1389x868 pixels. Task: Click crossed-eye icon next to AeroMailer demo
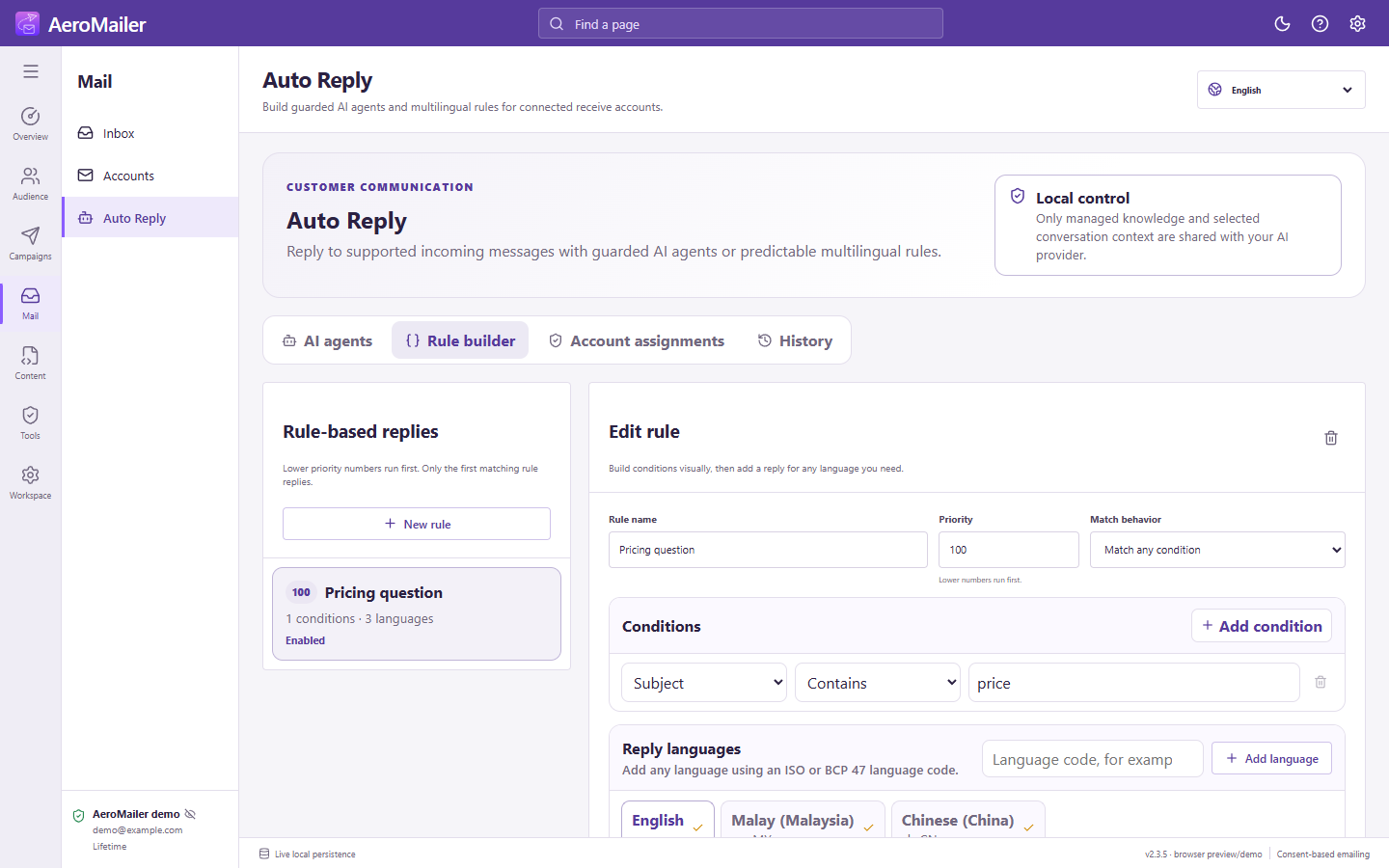[x=190, y=814]
